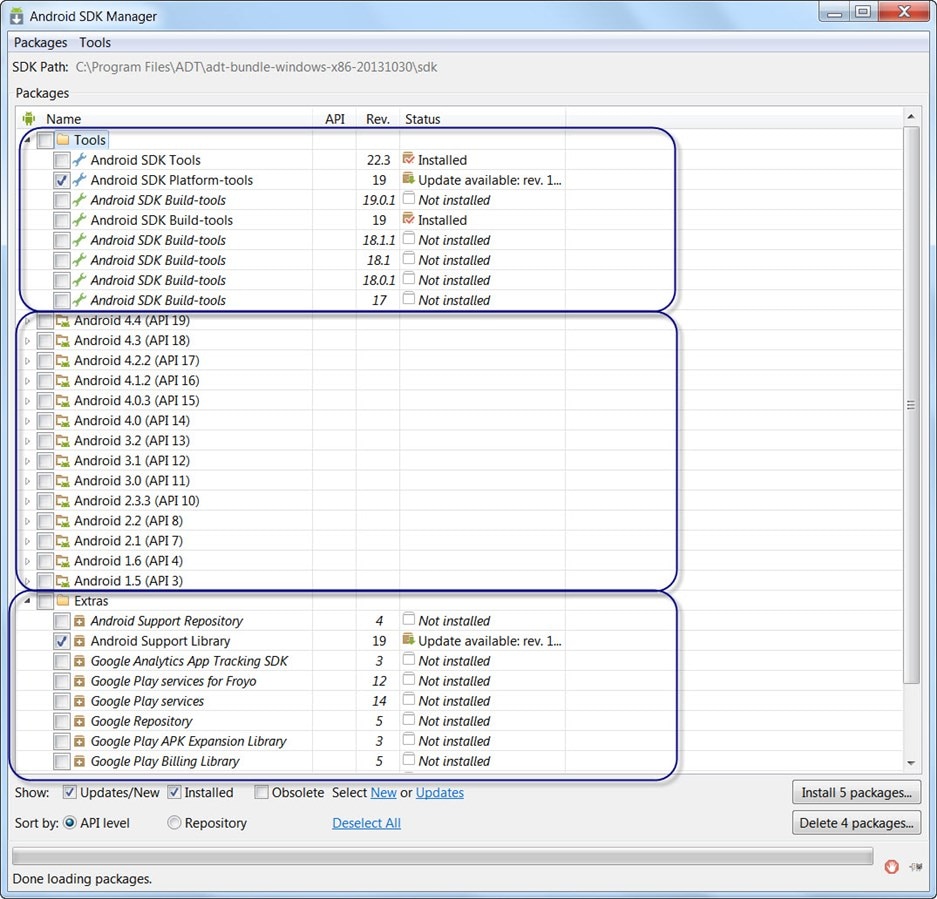This screenshot has width=937, height=899.
Task: Click the scroll-up arrow of the package list
Action: [911, 116]
